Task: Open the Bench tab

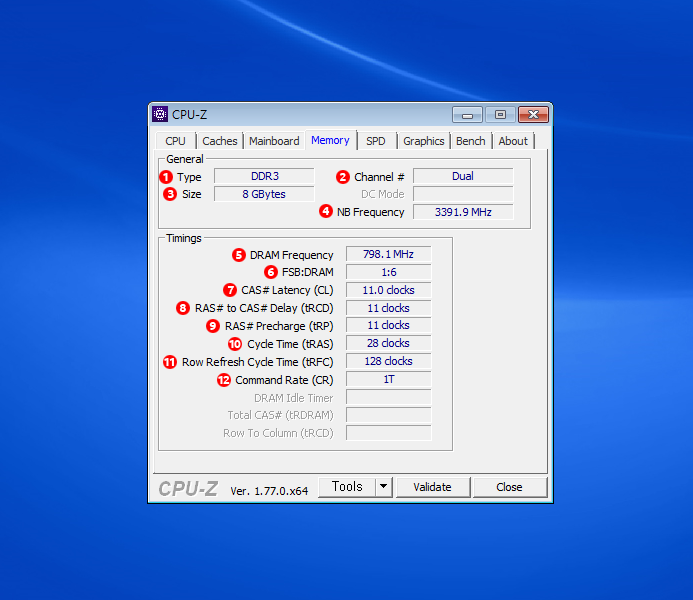Action: pos(470,141)
